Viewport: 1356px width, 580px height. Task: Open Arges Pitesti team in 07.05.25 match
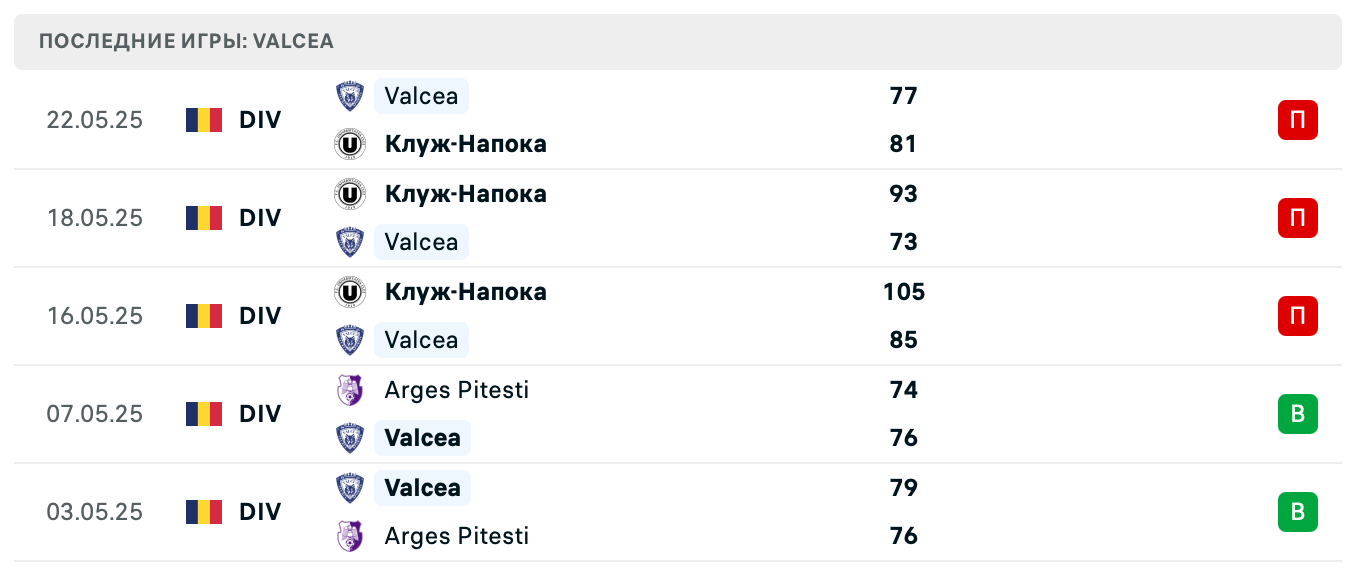point(456,389)
